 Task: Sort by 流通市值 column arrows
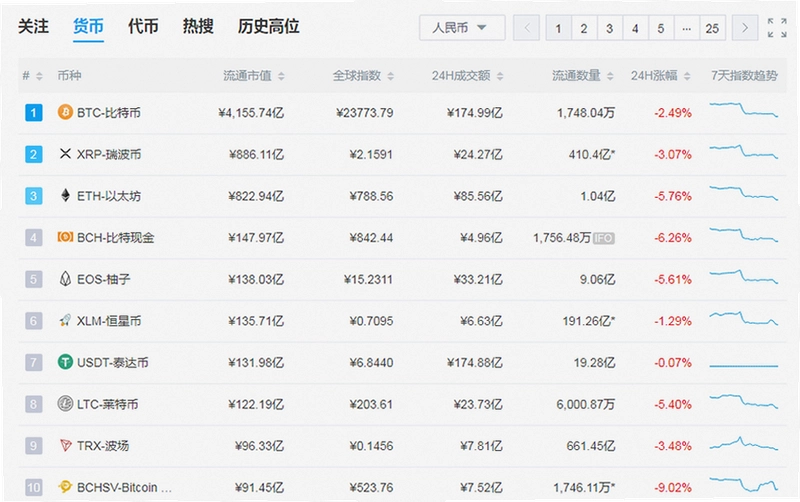(x=281, y=76)
